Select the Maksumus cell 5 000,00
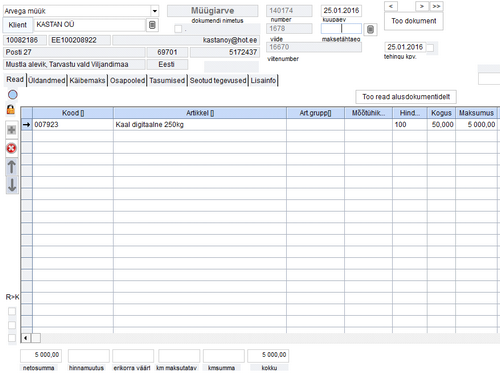Viewport: 500px width, 375px height. pyautogui.click(x=476, y=125)
